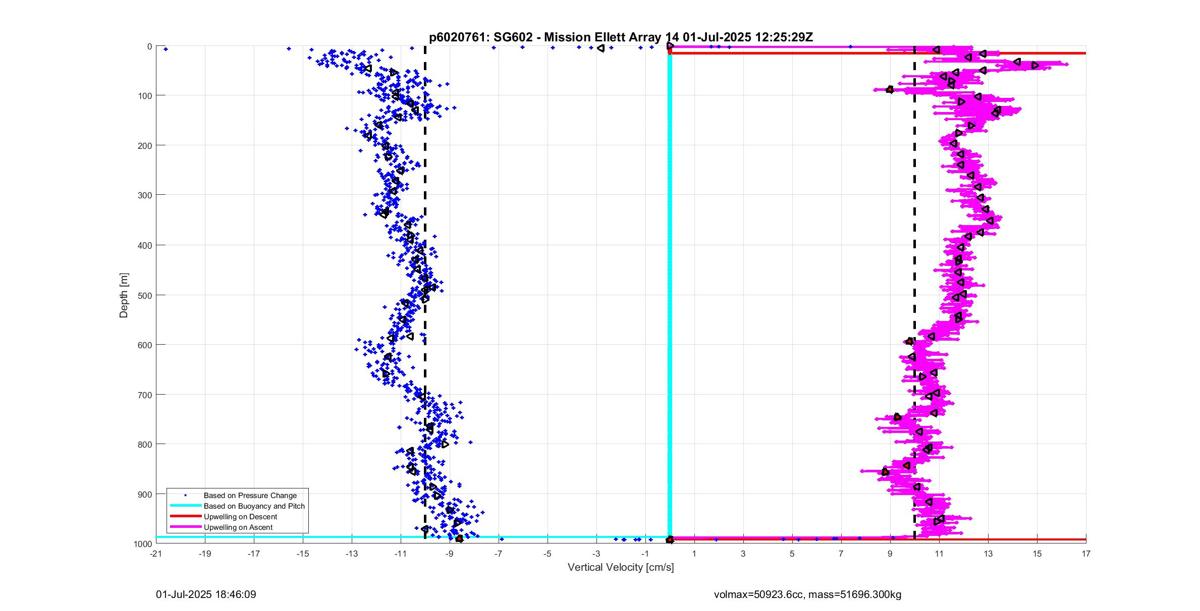
Task: Click the red line sample in the legend
Action: point(184,516)
